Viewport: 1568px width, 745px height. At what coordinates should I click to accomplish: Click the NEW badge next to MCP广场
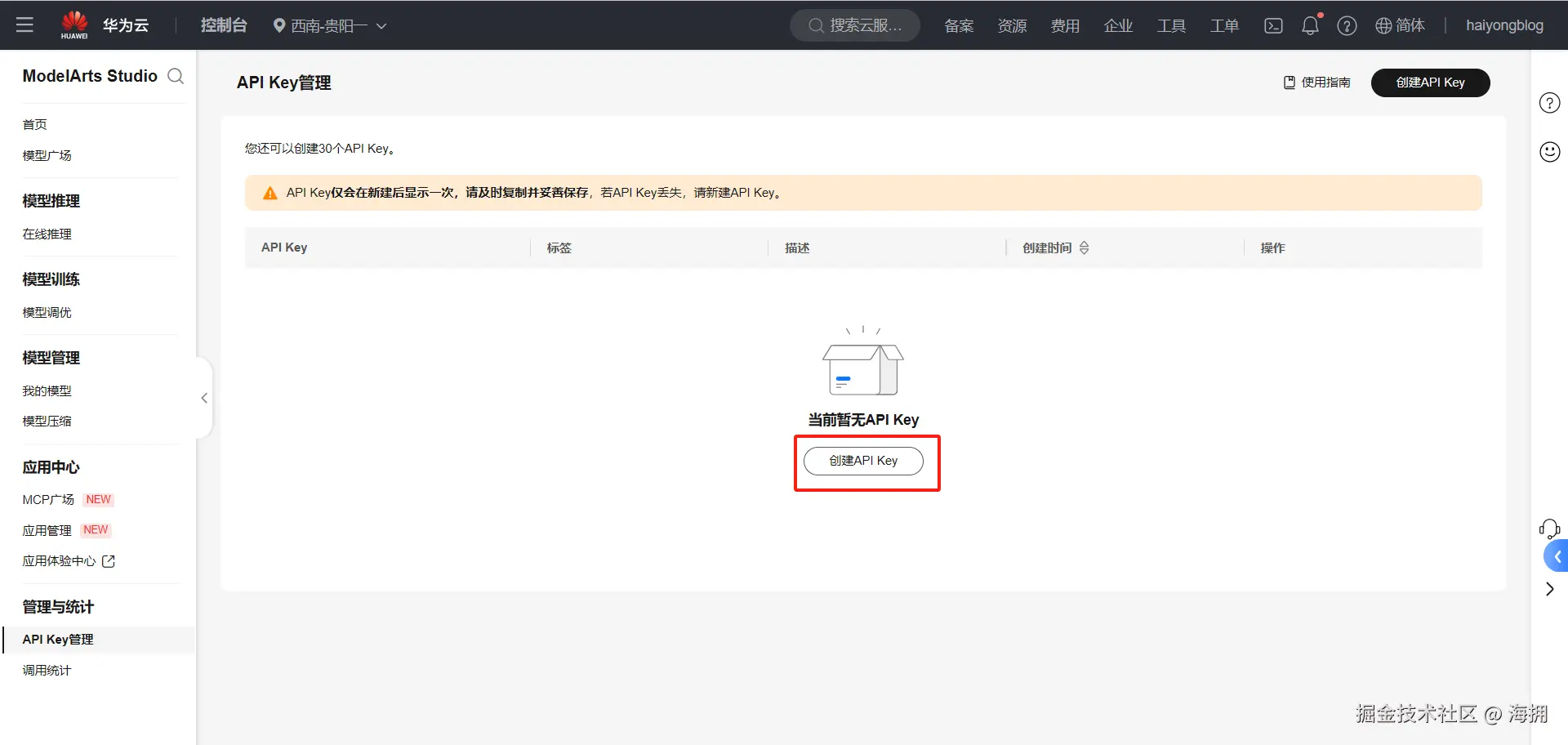click(98, 499)
